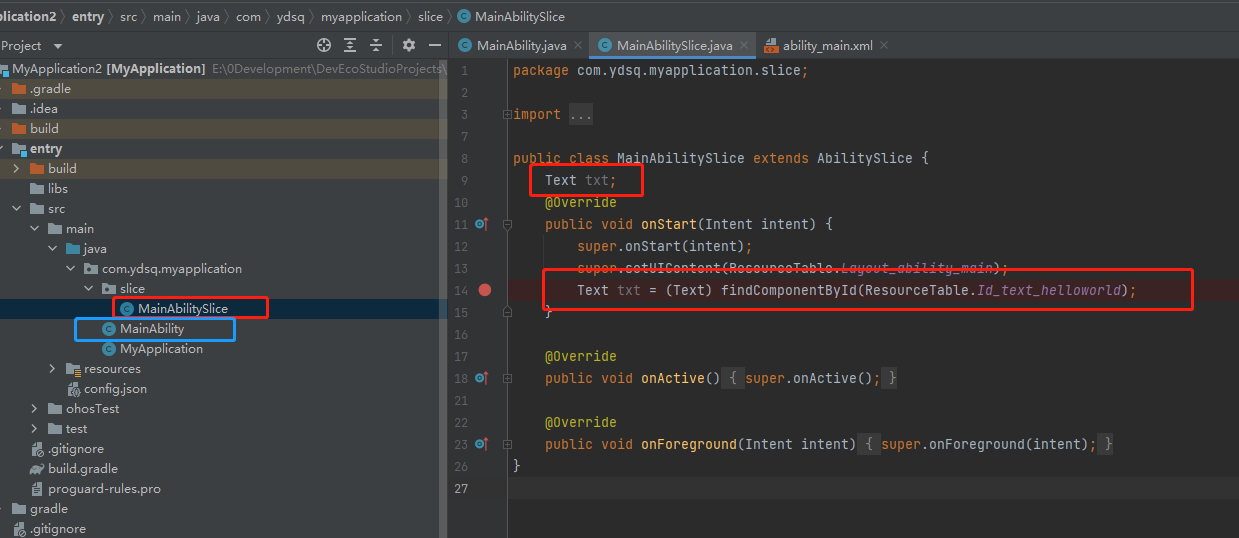Expand the resources folder

pyautogui.click(x=53, y=369)
